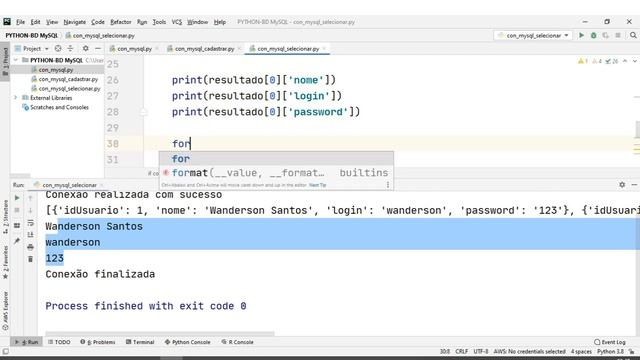Open Project view selector dropdown
The width and height of the screenshot is (640, 360).
(32, 49)
